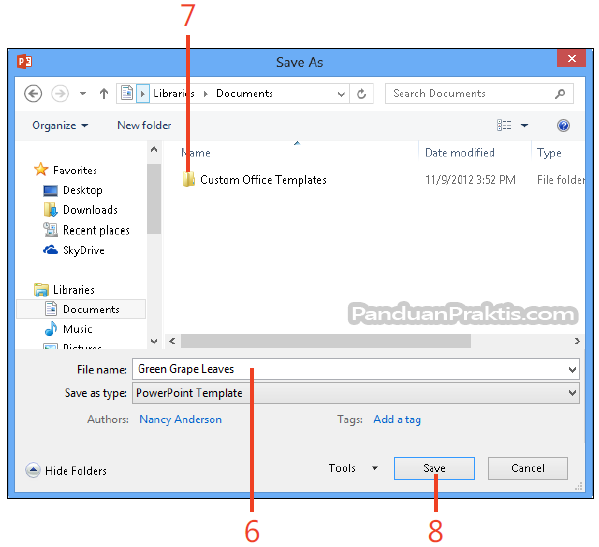599x547 pixels.
Task: Create a New folder
Action: point(144,125)
